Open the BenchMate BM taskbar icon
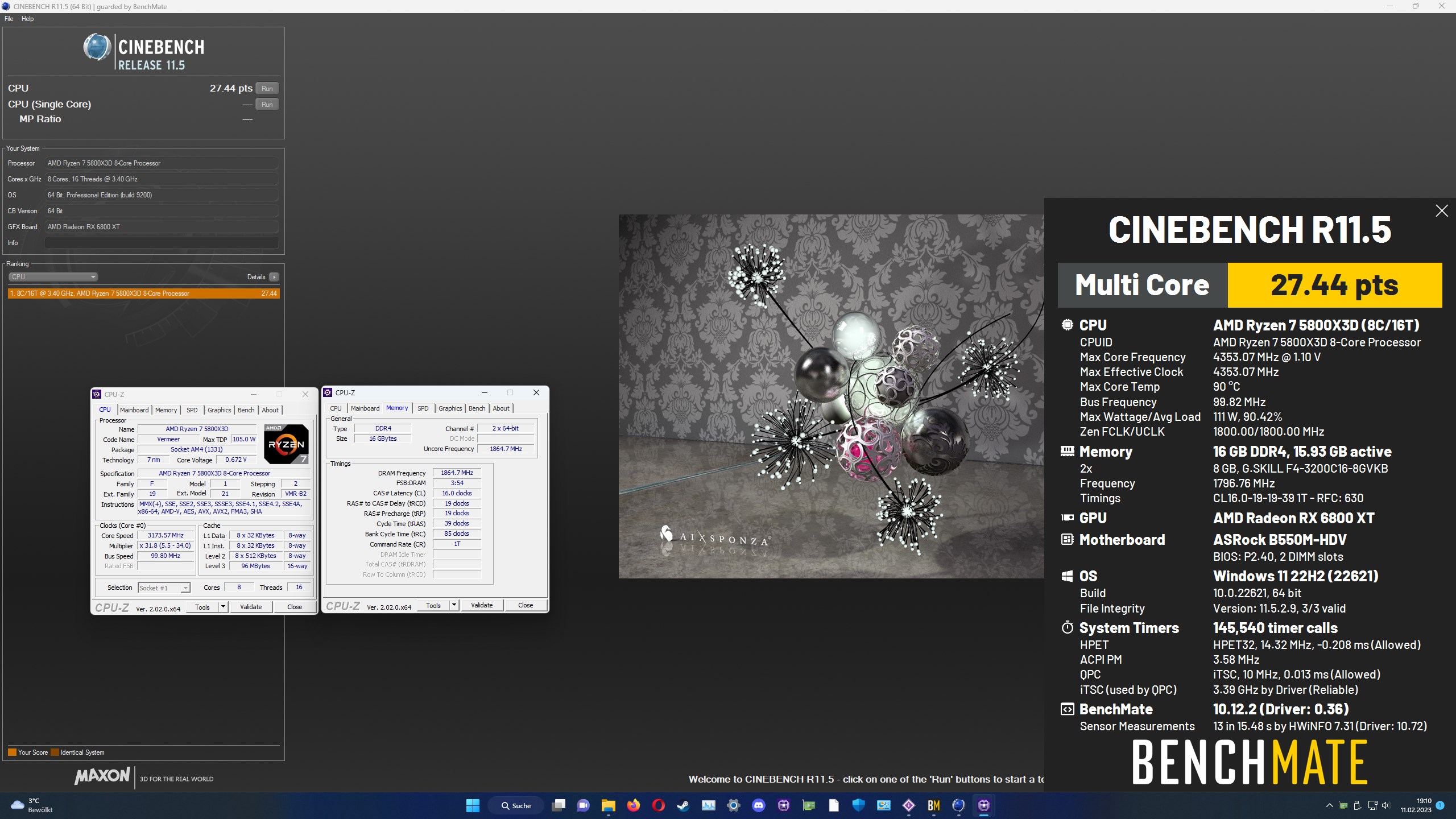The height and width of the screenshot is (819, 1456). tap(934, 805)
